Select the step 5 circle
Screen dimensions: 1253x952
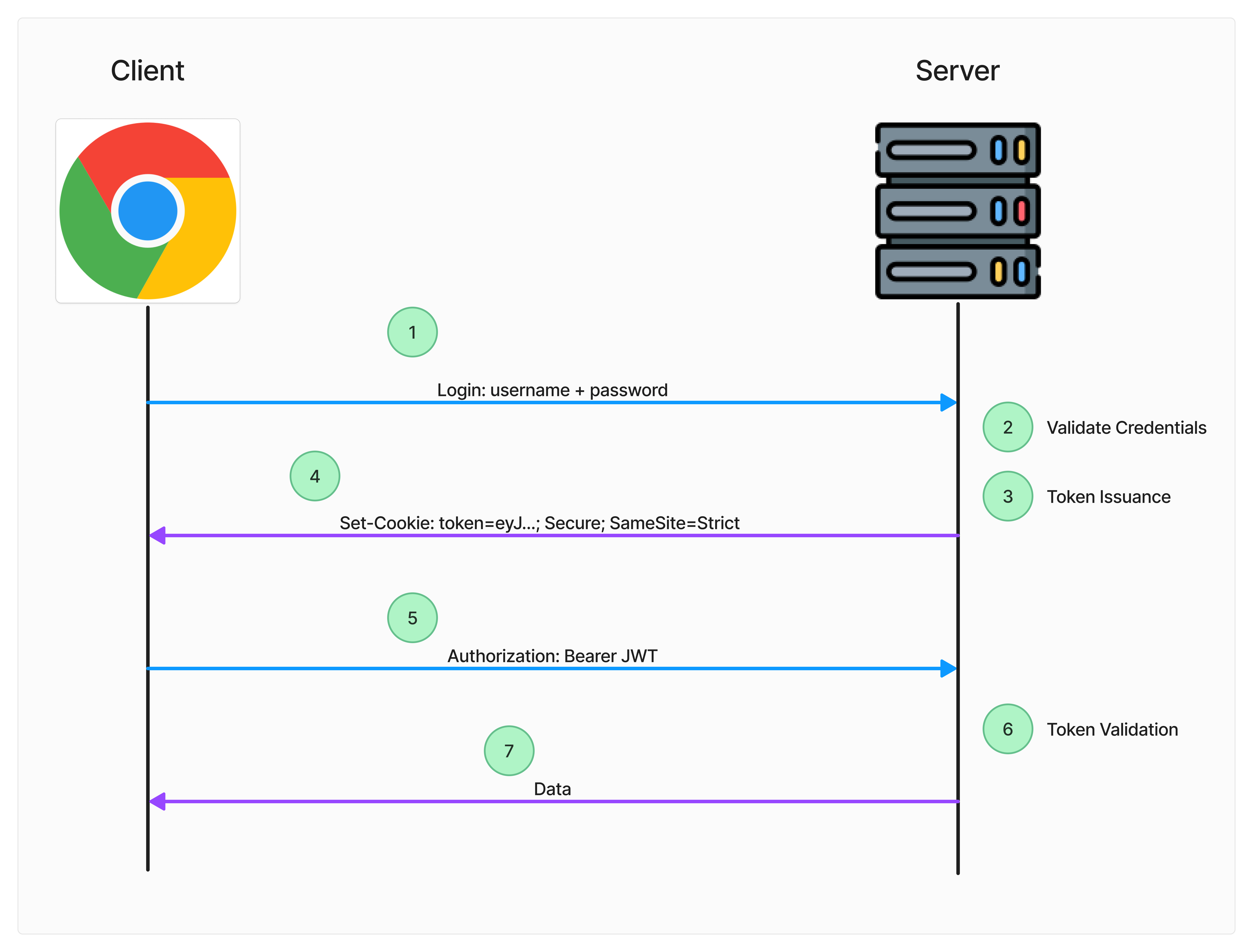click(412, 618)
